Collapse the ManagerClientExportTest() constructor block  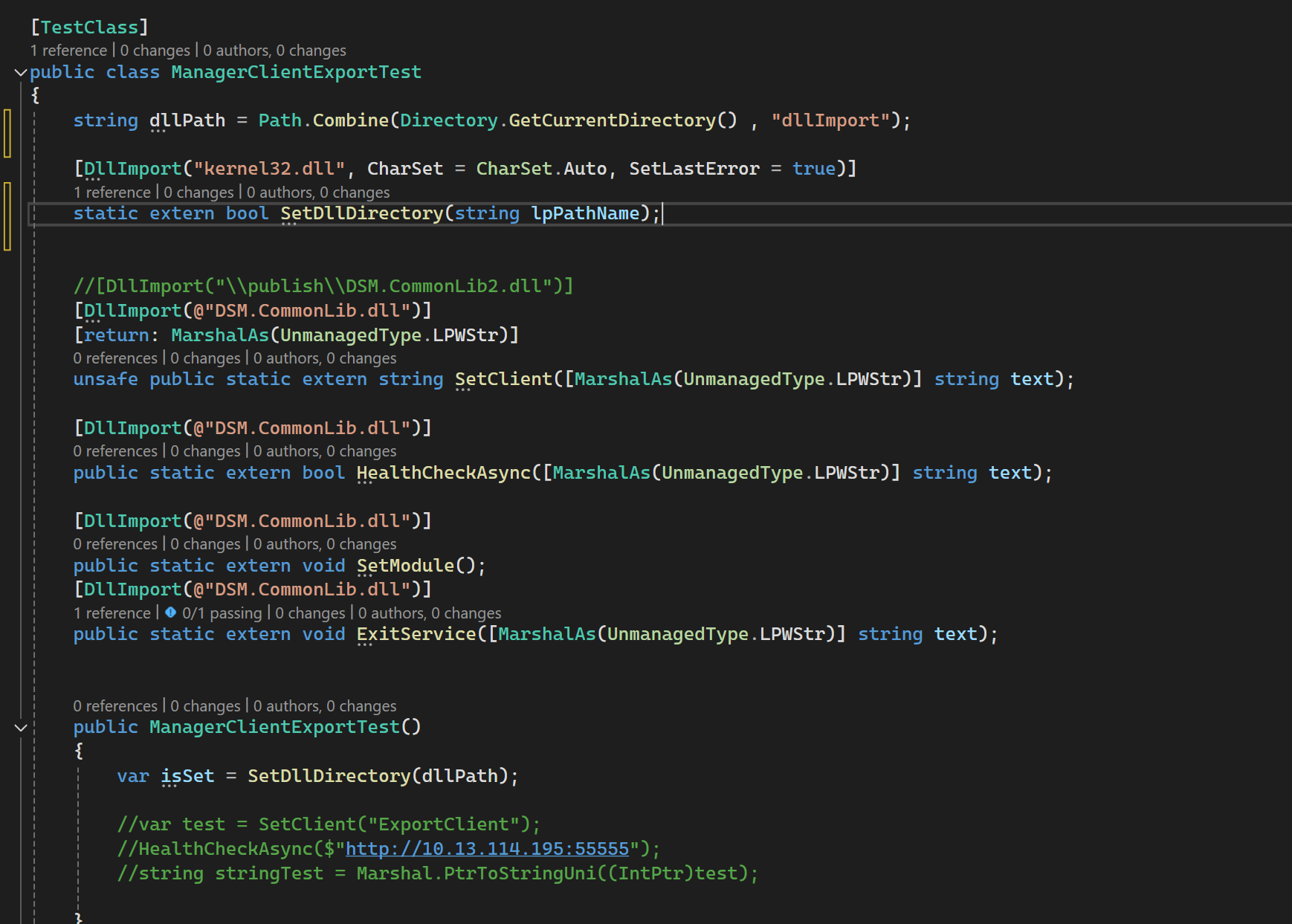click(21, 728)
